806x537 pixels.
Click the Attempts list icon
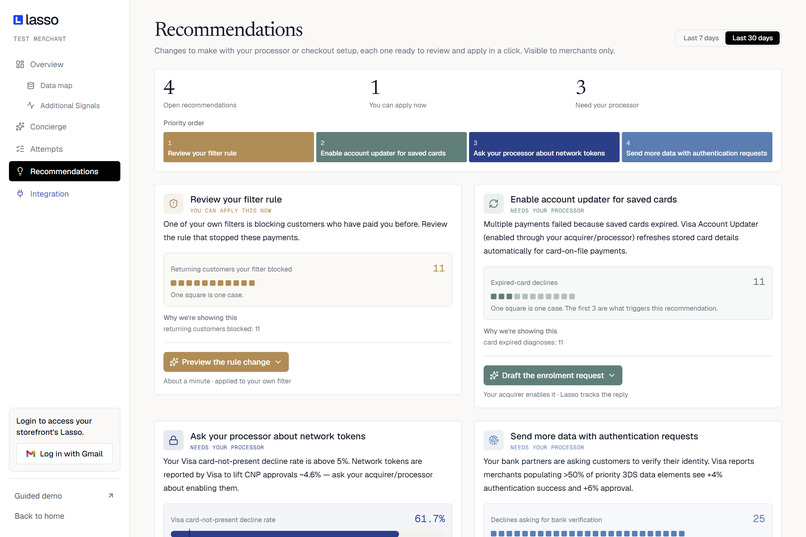(x=20, y=149)
